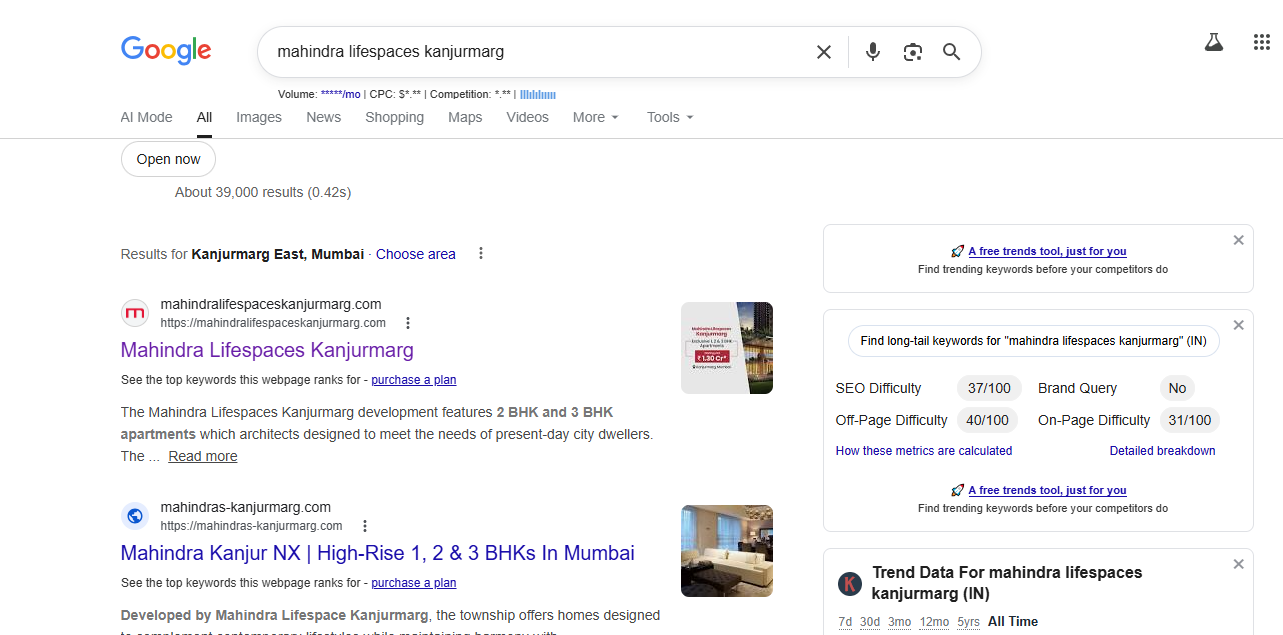Image resolution: width=1283 pixels, height=635 pixels.
Task: Click Find long-tail keywords button
Action: [x=1033, y=341]
